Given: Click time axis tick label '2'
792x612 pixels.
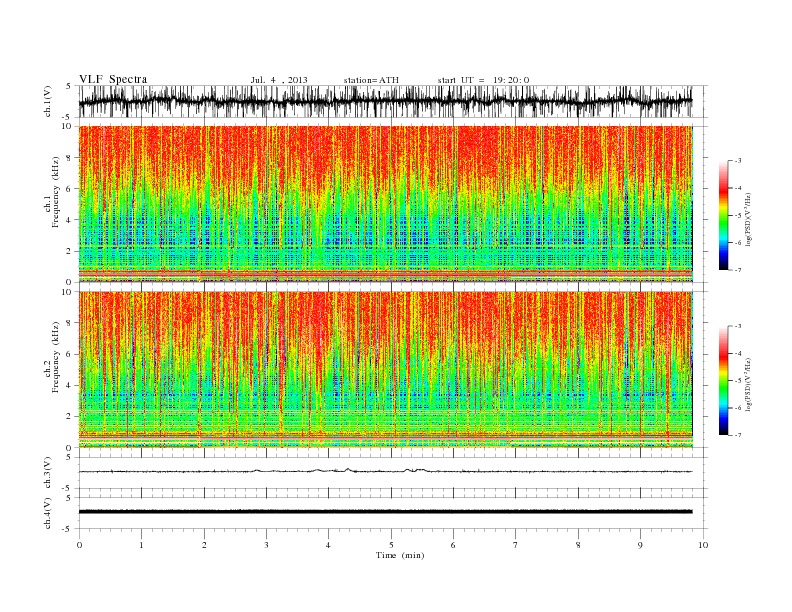Looking at the screenshot, I should point(204,545).
